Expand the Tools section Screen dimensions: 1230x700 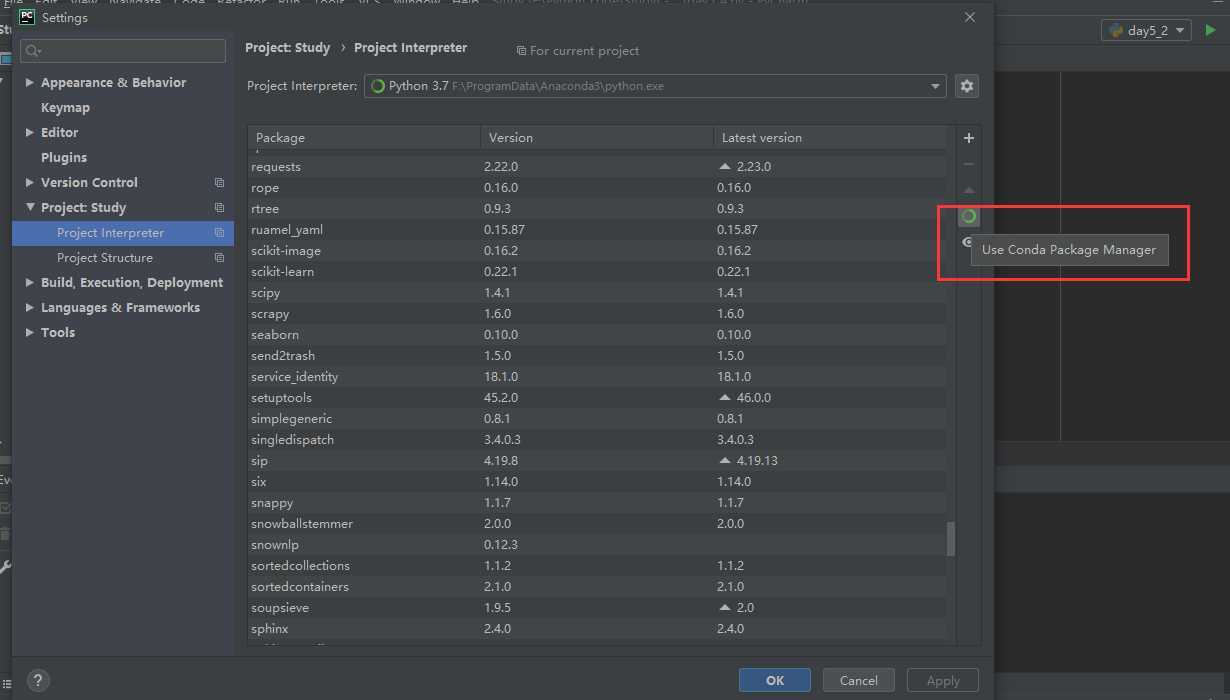tap(30, 333)
